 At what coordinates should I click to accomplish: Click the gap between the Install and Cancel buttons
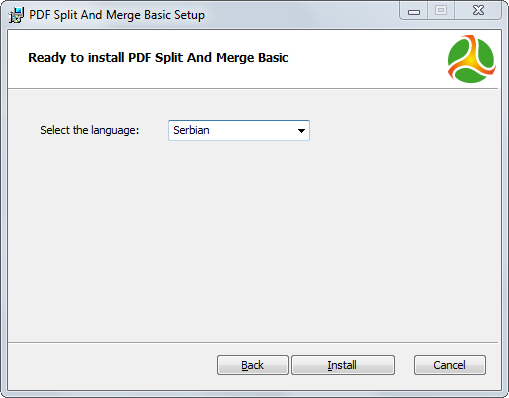pyautogui.click(x=404, y=365)
